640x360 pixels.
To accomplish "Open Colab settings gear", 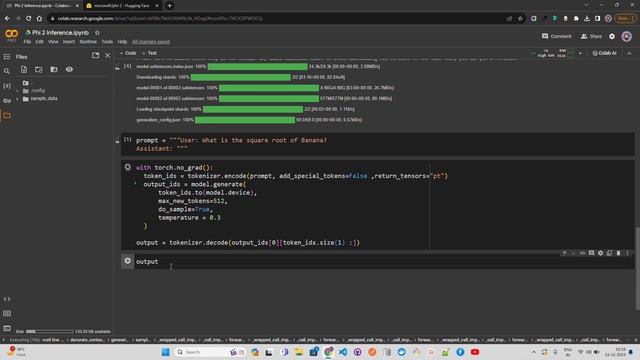I will [612, 36].
